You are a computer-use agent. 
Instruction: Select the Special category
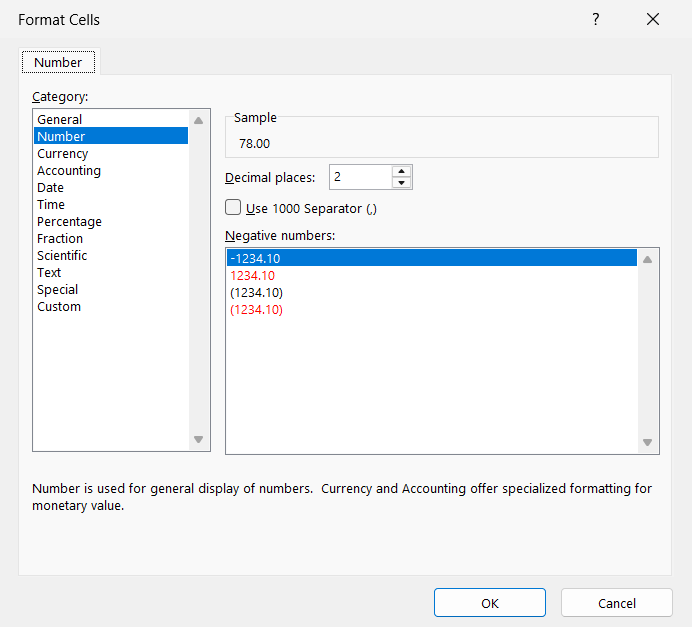coord(111,289)
